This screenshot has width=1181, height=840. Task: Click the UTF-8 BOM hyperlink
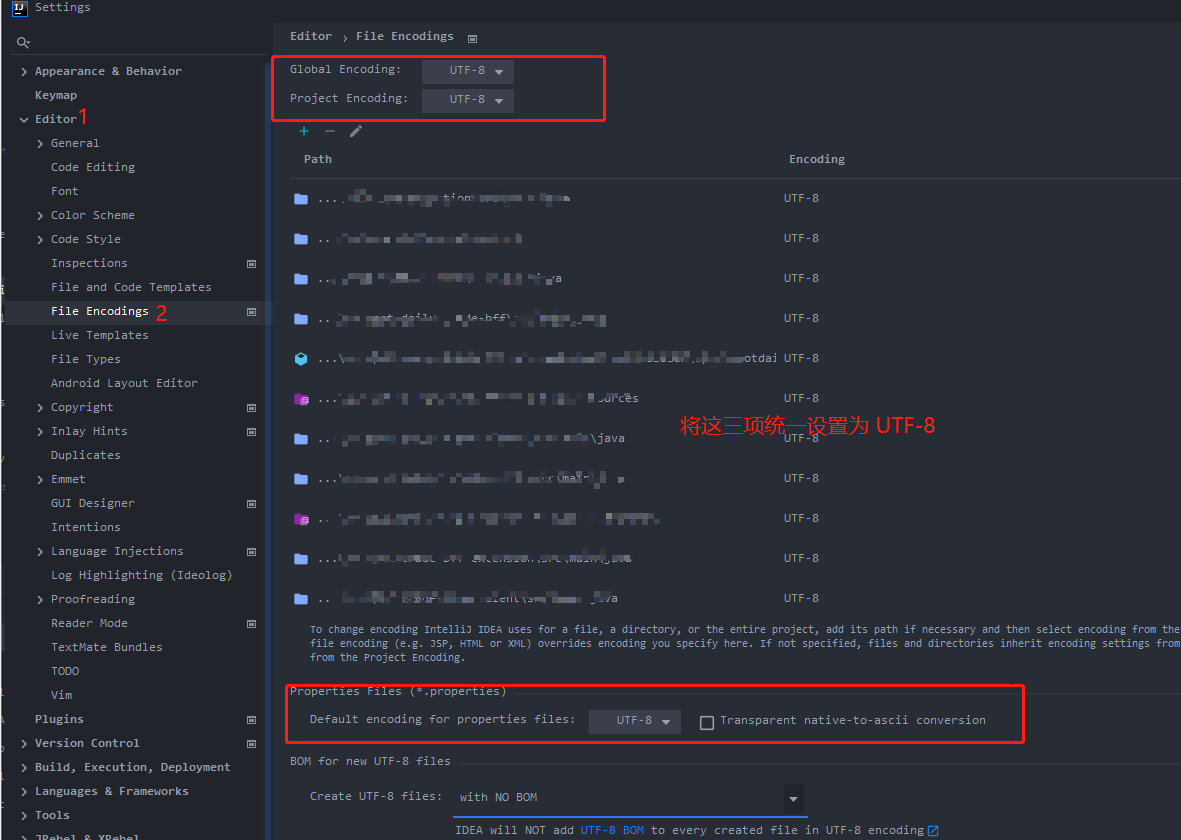pos(612,830)
